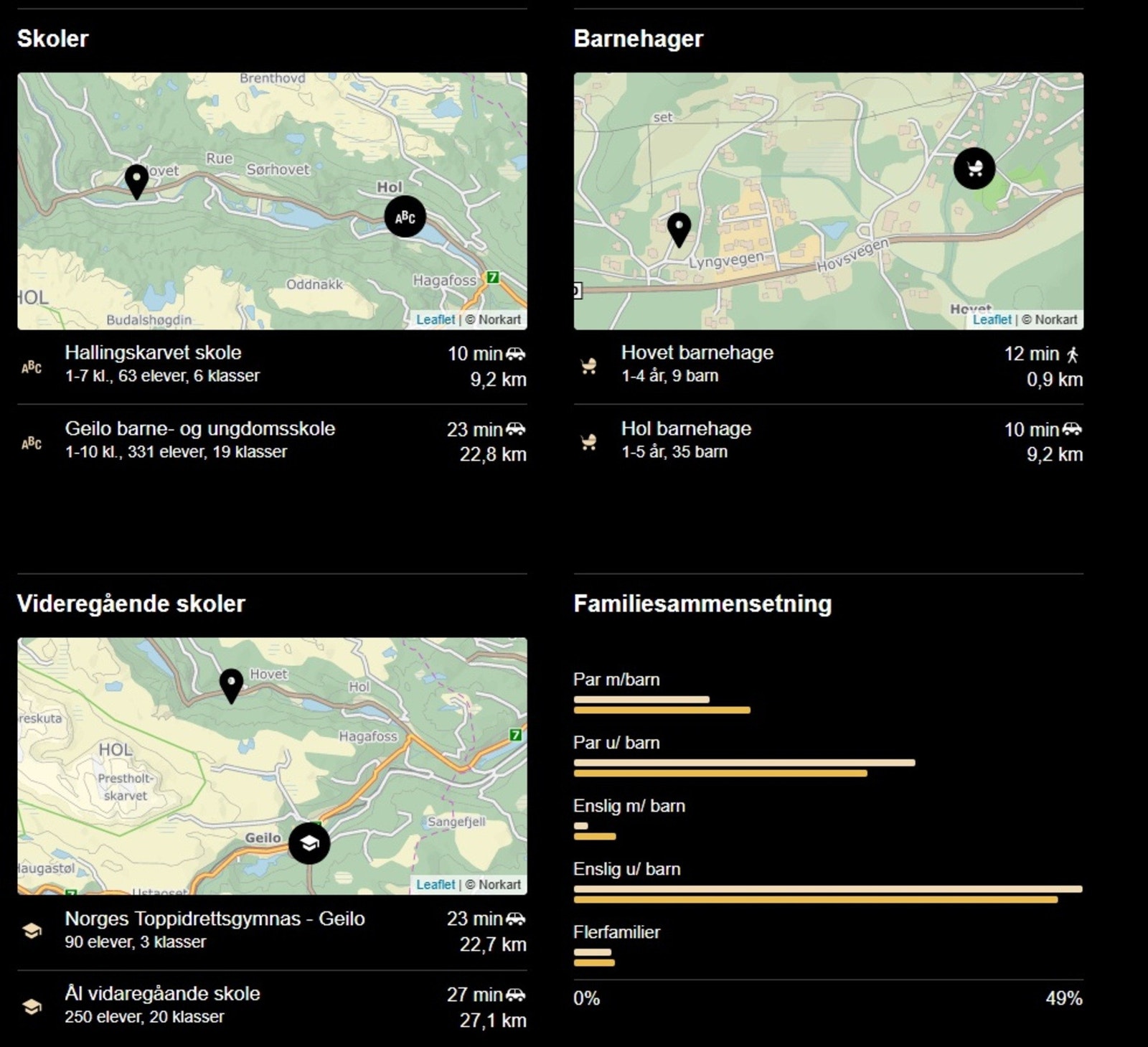Image resolution: width=1148 pixels, height=1047 pixels.
Task: Open the ABC school marker on the Skoler map
Action: (405, 215)
